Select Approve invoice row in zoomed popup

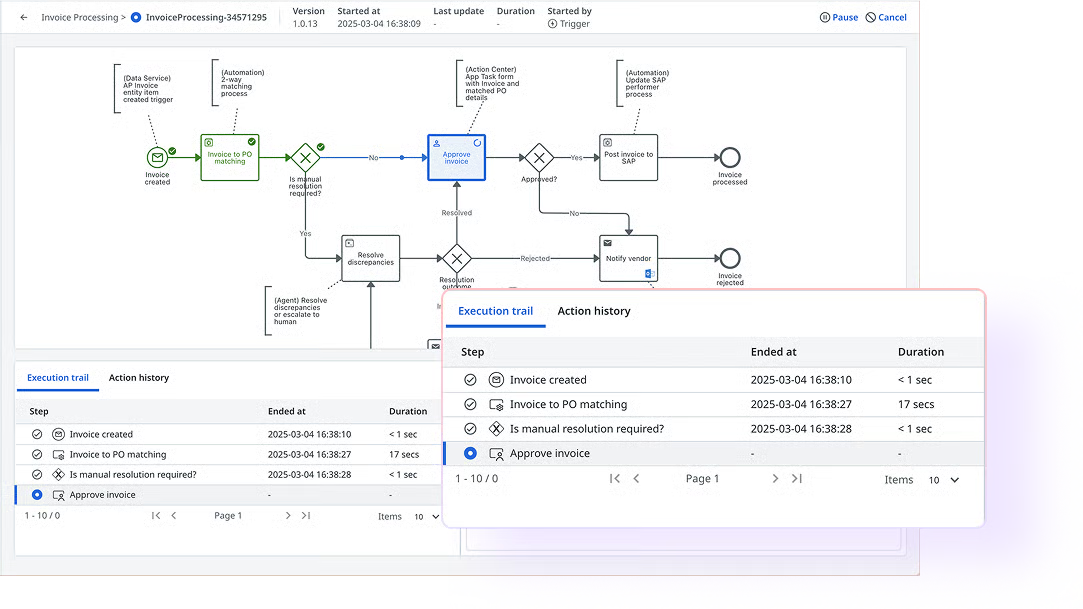[713, 454]
